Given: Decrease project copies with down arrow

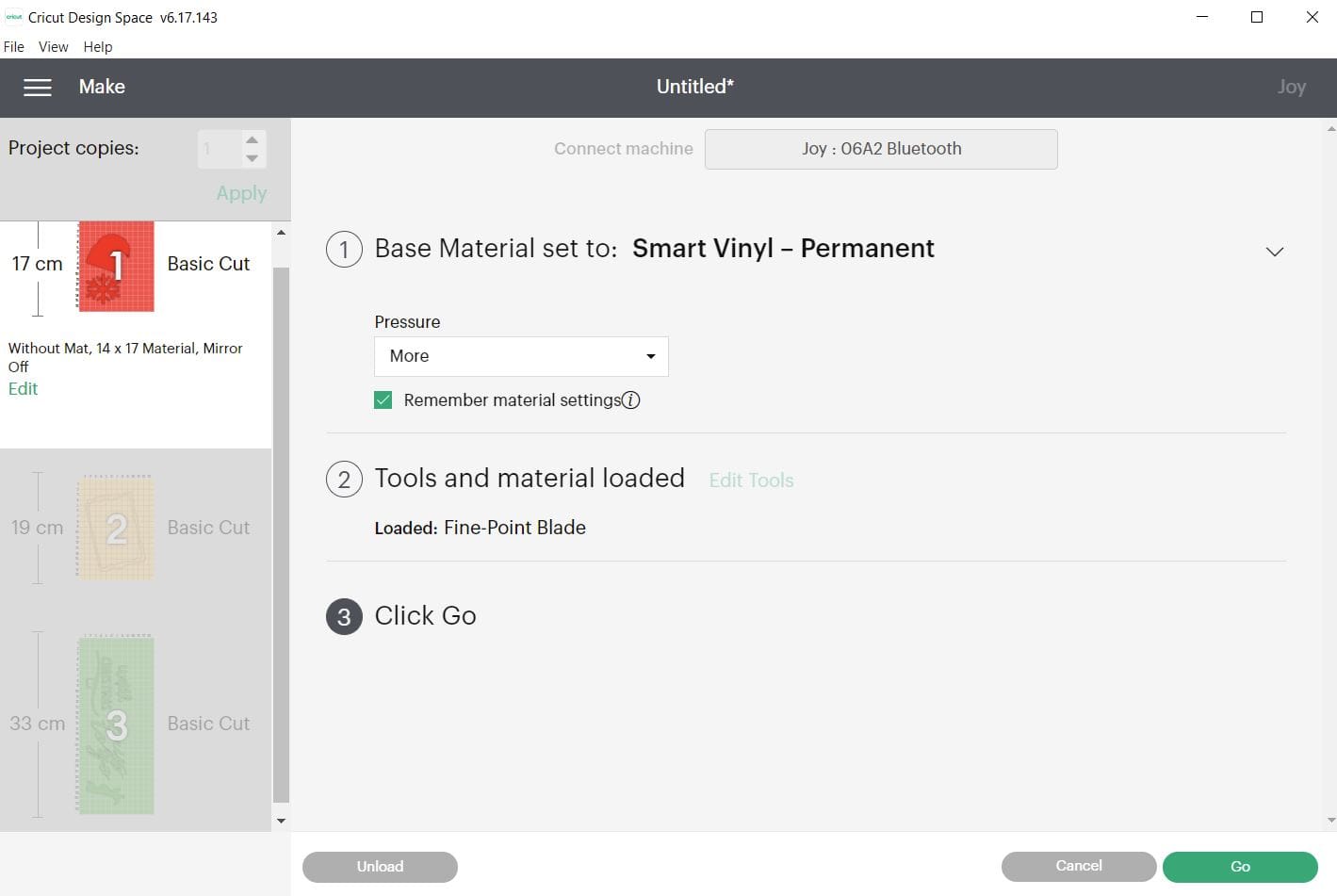Looking at the screenshot, I should 252,158.
